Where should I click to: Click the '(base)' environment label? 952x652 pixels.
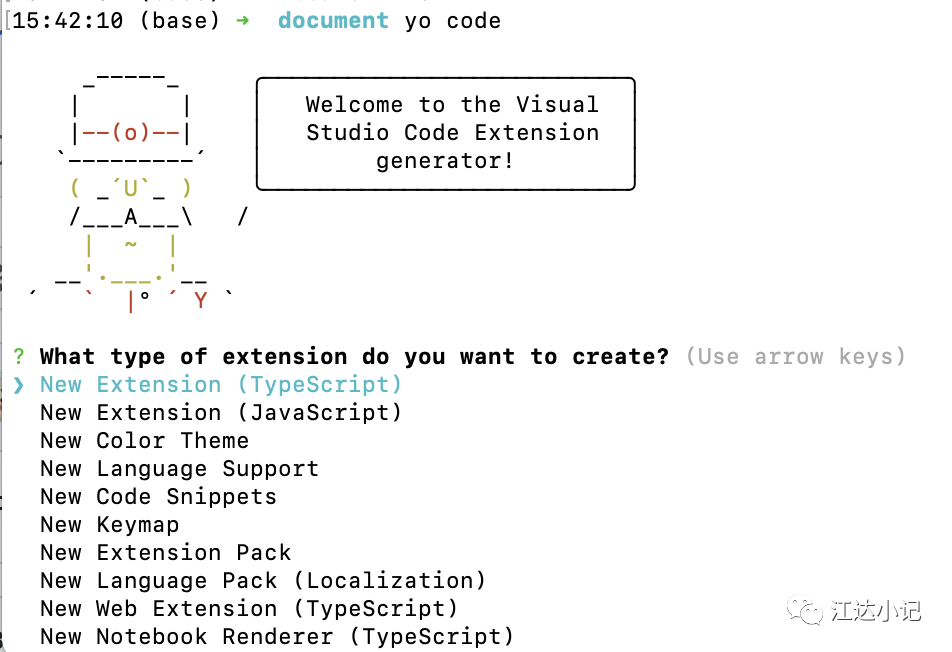179,21
